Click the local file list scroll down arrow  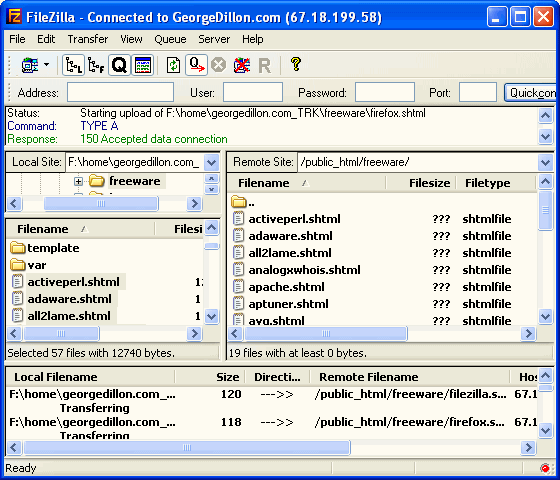(x=212, y=316)
